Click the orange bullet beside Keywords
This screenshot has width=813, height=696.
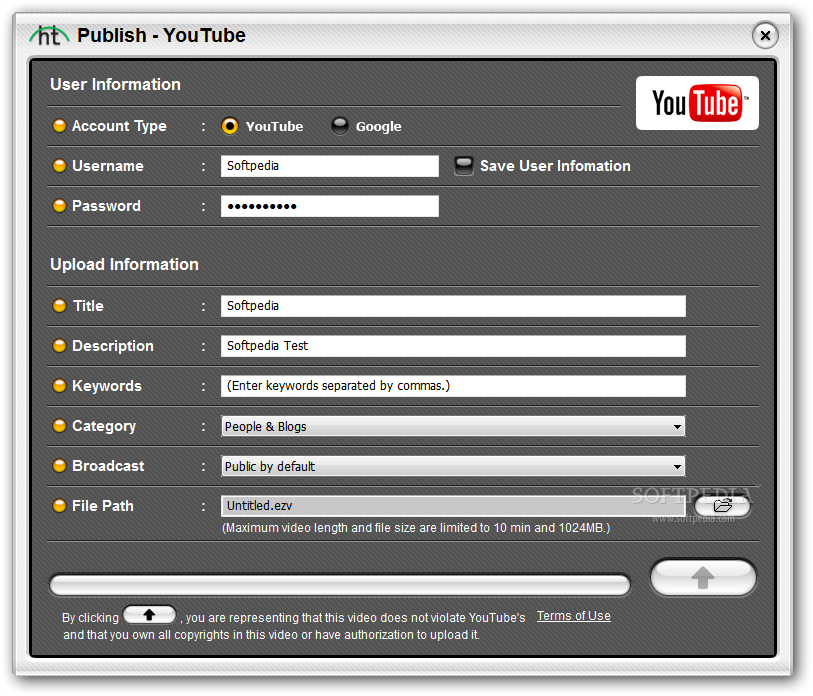tap(60, 385)
